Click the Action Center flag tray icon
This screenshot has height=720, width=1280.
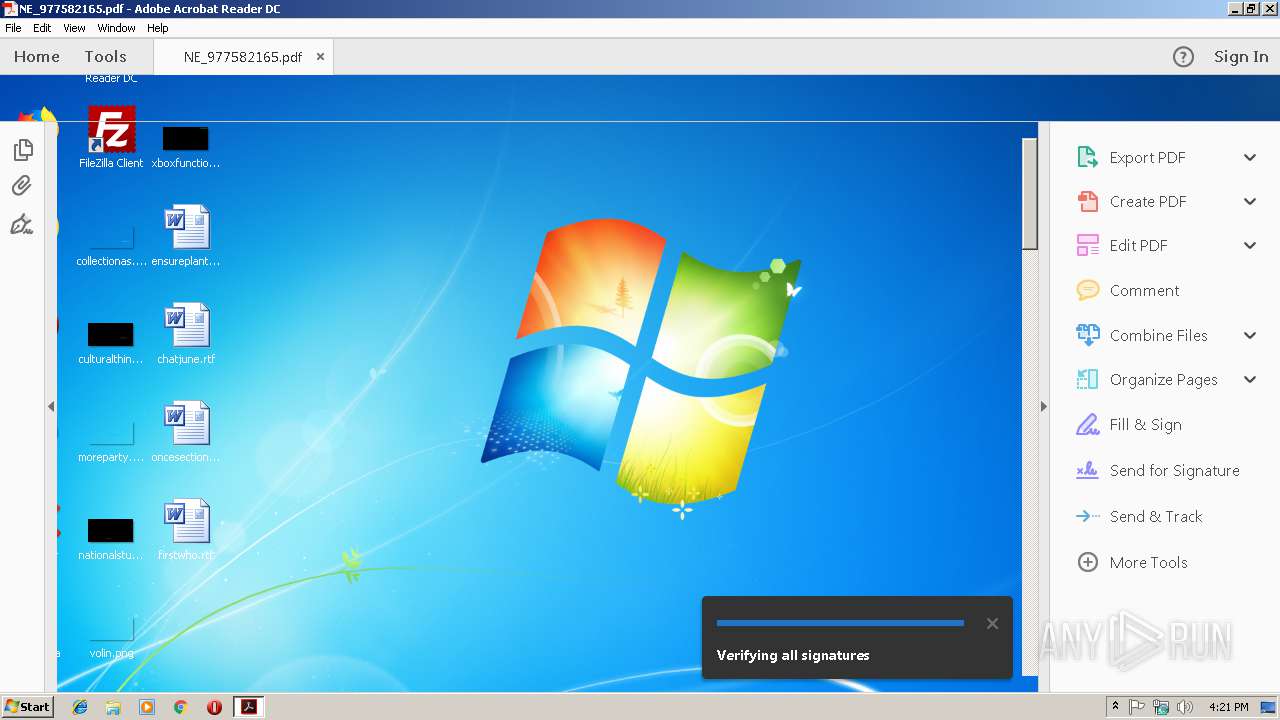pos(1137,707)
